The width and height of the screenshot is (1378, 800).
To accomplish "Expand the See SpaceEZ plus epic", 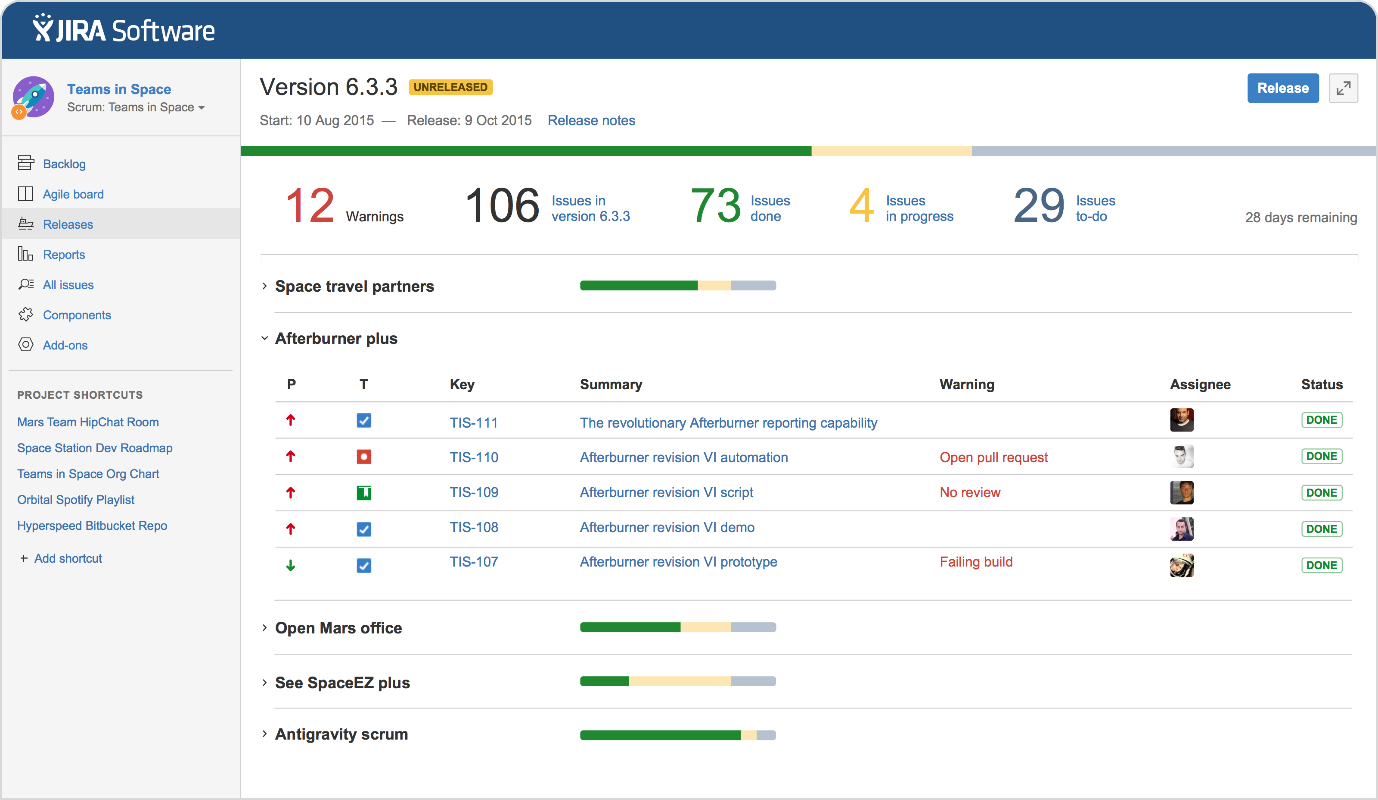I will [x=265, y=683].
